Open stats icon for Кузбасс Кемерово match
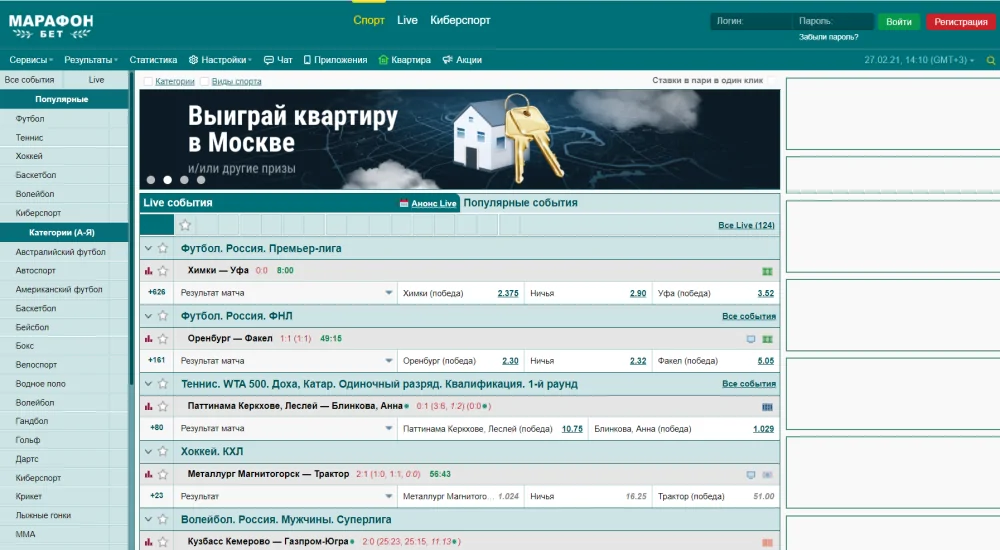The width and height of the screenshot is (1000, 550). coord(149,542)
